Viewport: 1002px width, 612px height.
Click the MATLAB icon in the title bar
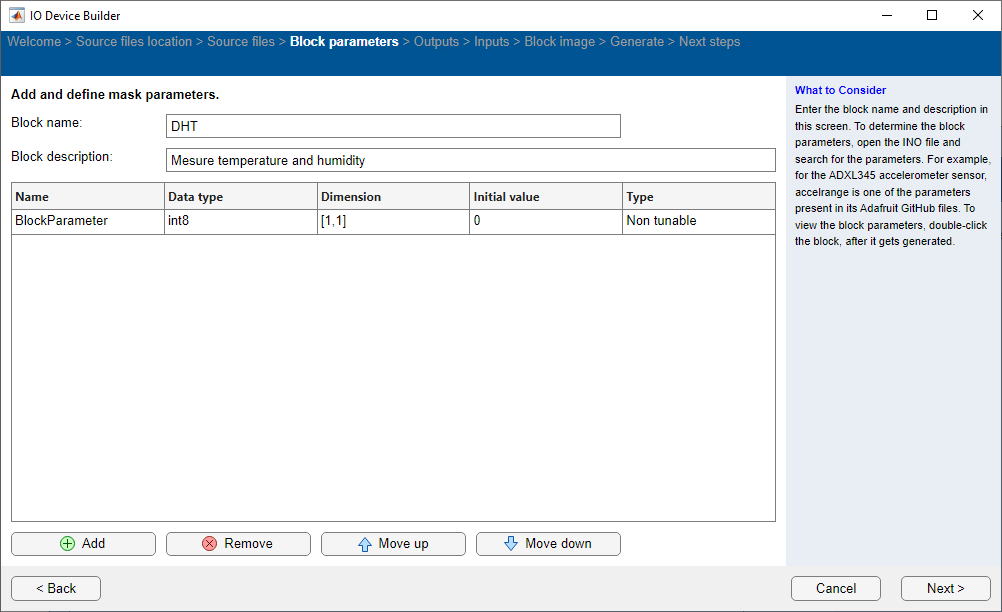point(15,15)
